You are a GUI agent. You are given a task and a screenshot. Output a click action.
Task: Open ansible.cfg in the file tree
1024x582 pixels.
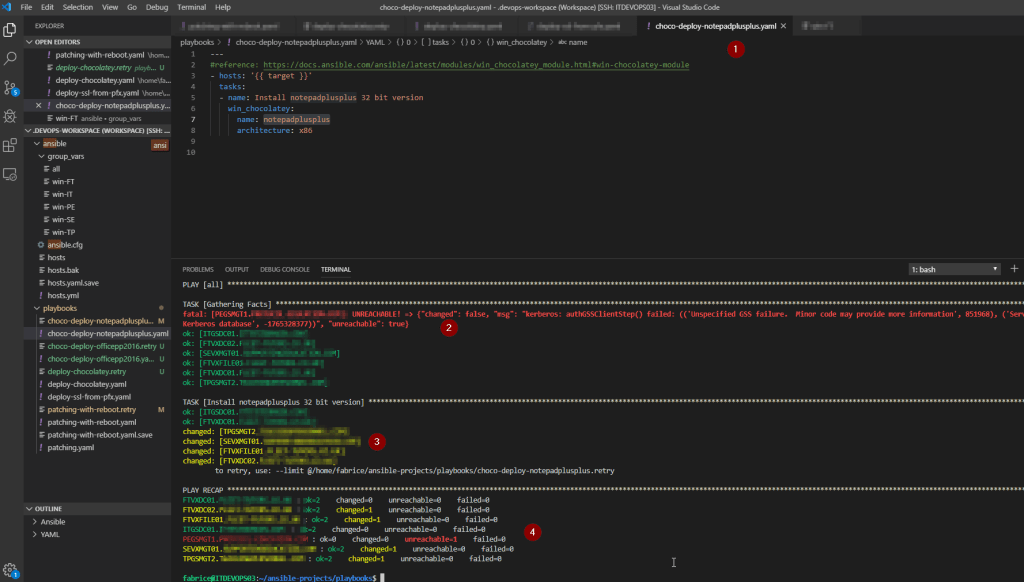[x=65, y=244]
